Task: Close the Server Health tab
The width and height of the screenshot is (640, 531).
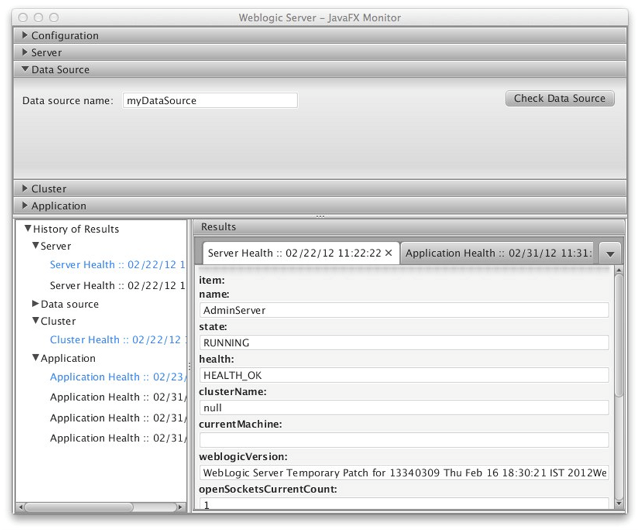Action: [389, 253]
